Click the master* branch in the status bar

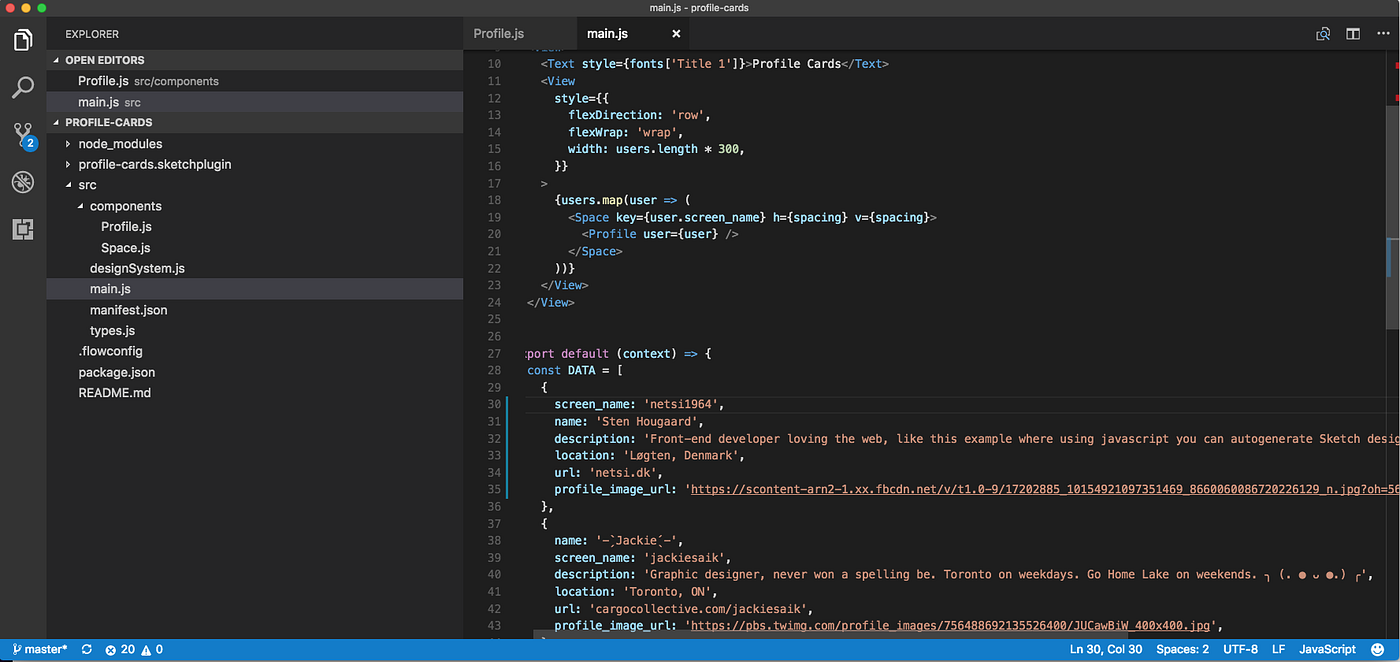coord(38,649)
